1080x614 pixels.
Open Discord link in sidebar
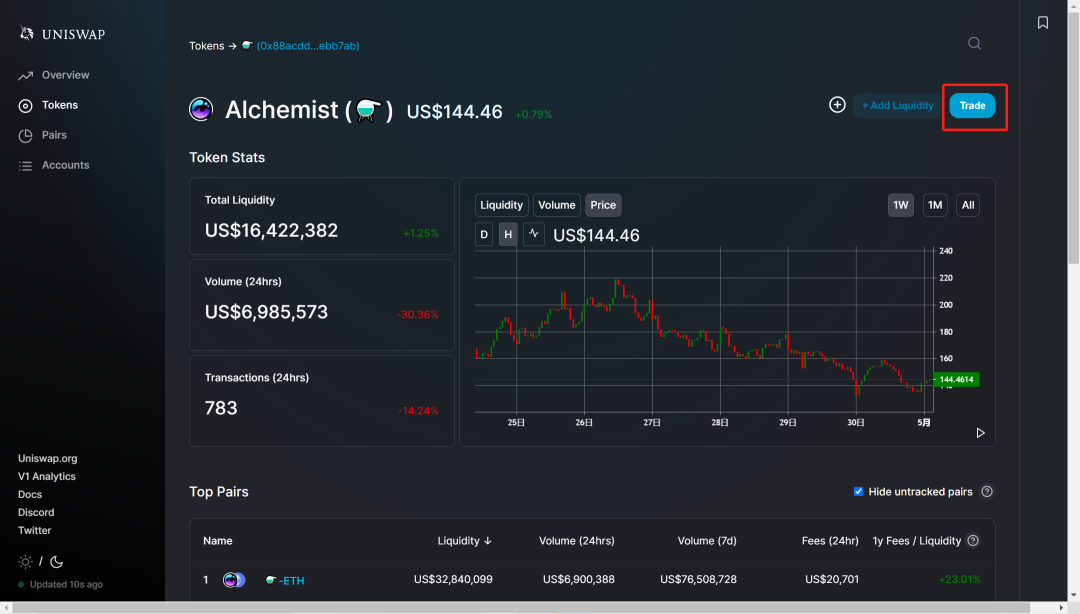click(36, 512)
